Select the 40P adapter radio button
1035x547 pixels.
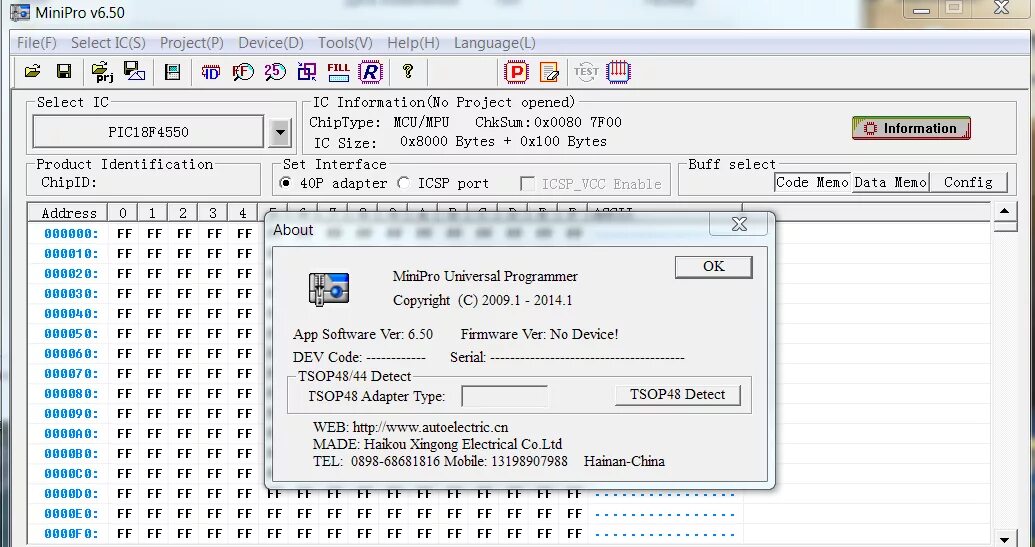click(285, 183)
